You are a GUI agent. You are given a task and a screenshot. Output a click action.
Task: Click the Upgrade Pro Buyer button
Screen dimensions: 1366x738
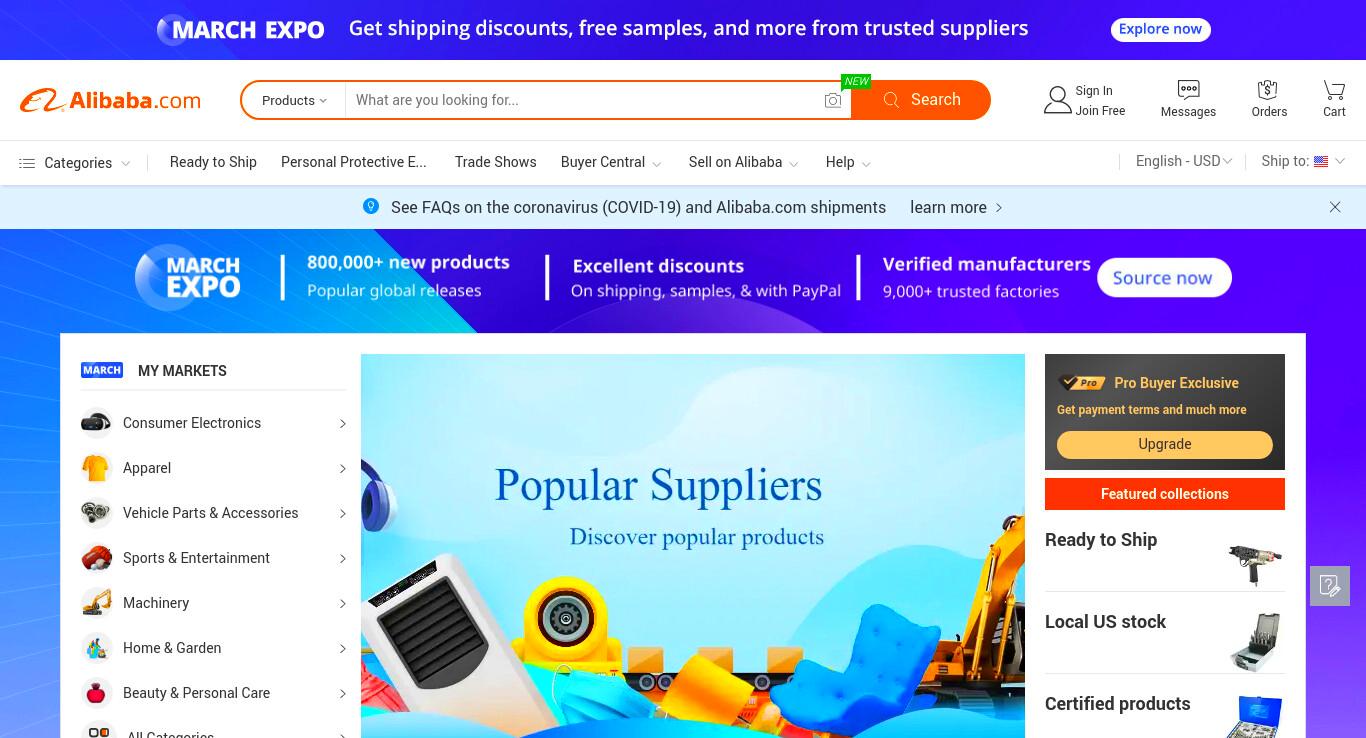1165,444
